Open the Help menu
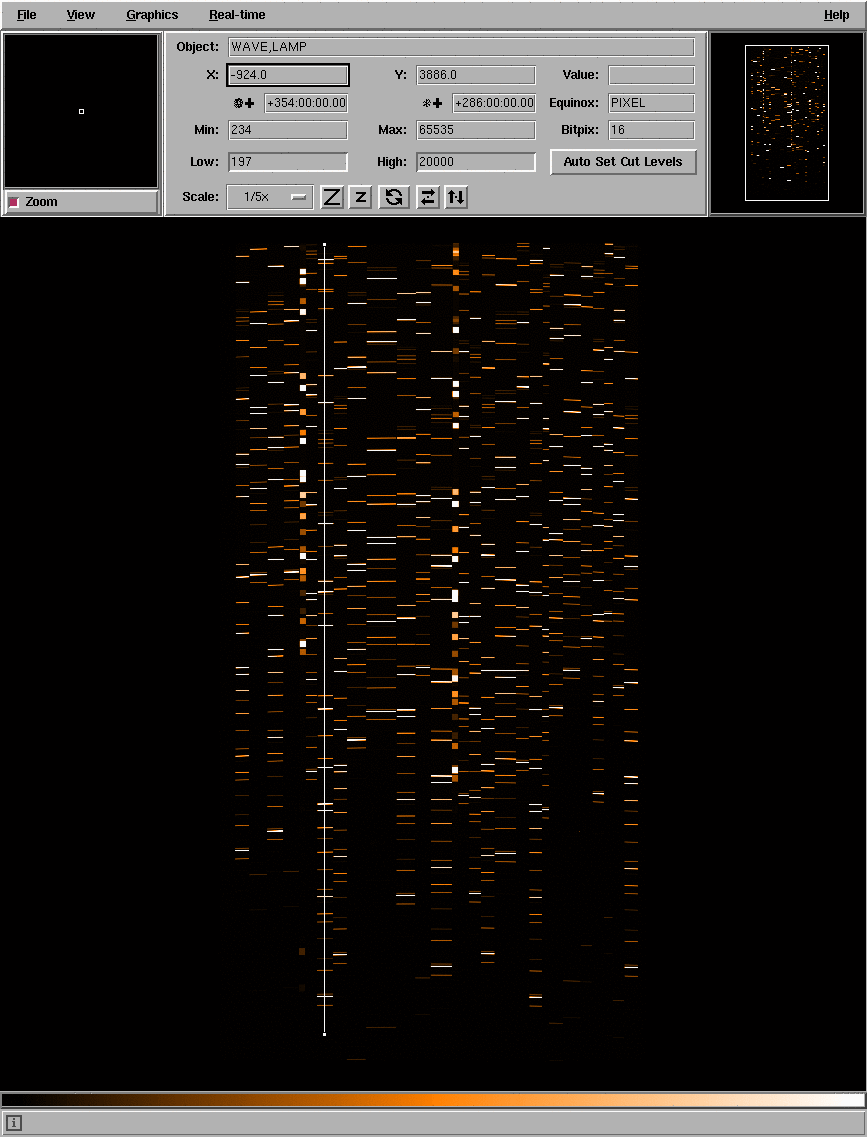 [836, 15]
